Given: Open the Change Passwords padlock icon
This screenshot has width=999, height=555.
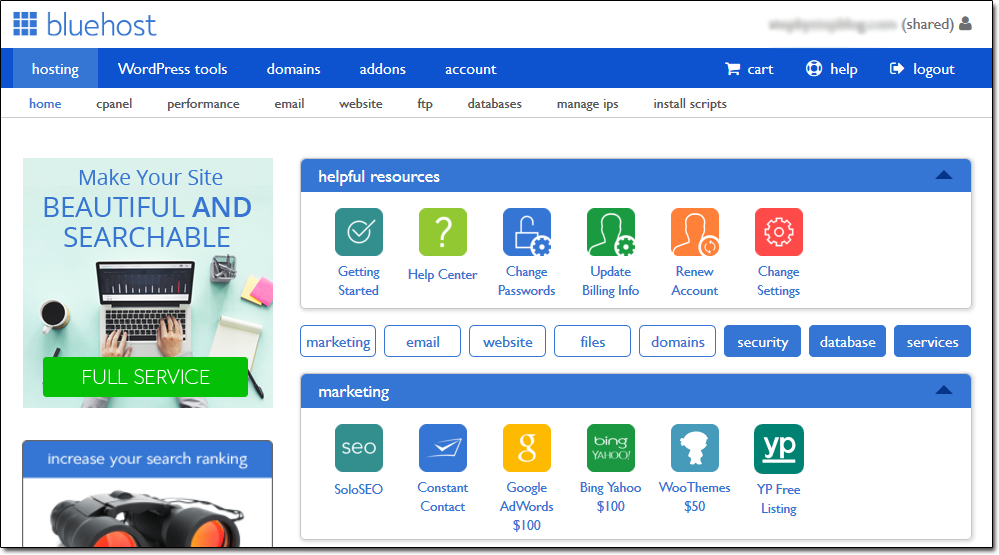Looking at the screenshot, I should tap(527, 232).
